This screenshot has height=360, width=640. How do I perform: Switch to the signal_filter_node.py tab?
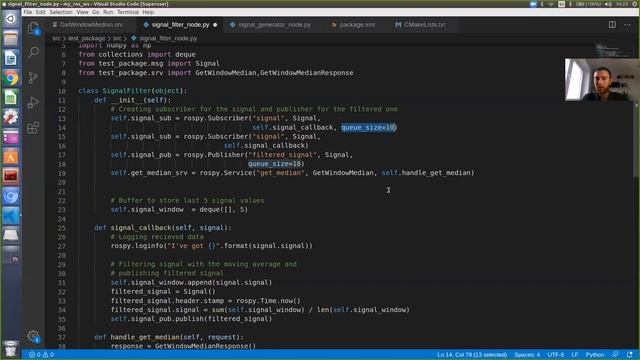pyautogui.click(x=180, y=24)
